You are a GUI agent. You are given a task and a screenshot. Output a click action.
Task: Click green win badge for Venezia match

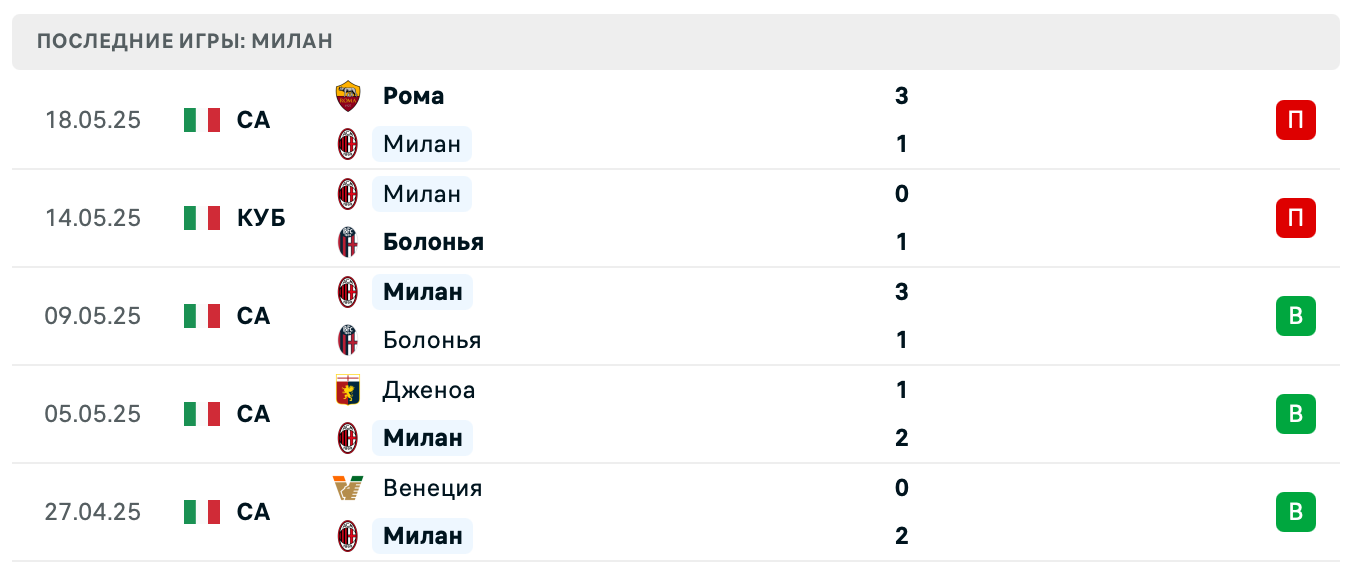(x=1295, y=512)
